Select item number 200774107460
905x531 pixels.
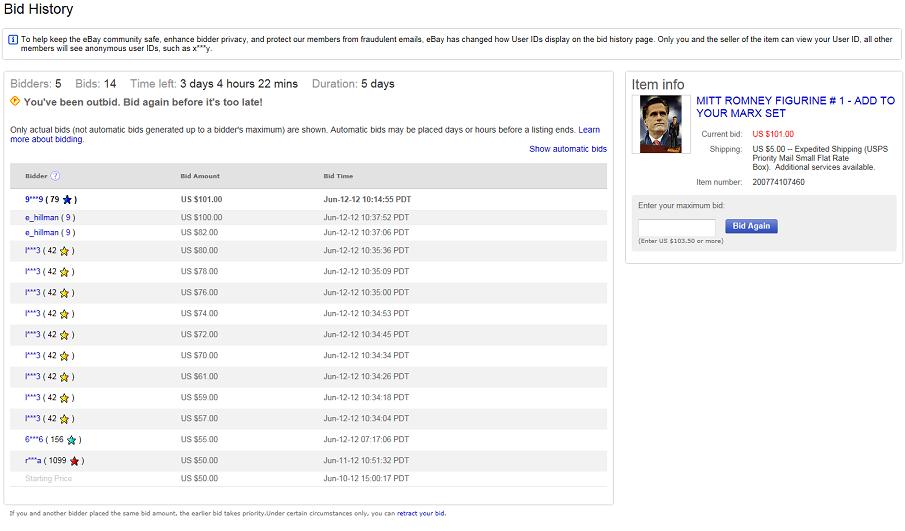[x=778, y=182]
